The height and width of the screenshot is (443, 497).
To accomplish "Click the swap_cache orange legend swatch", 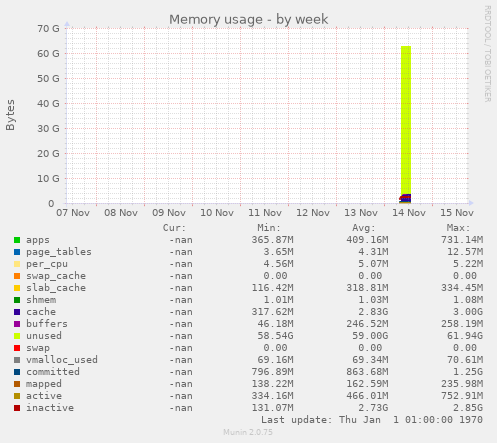I will click(17, 276).
